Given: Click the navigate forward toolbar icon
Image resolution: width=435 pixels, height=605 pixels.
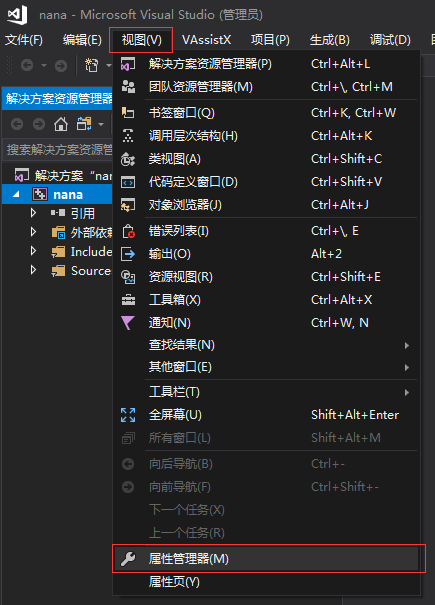Looking at the screenshot, I should [x=61, y=66].
